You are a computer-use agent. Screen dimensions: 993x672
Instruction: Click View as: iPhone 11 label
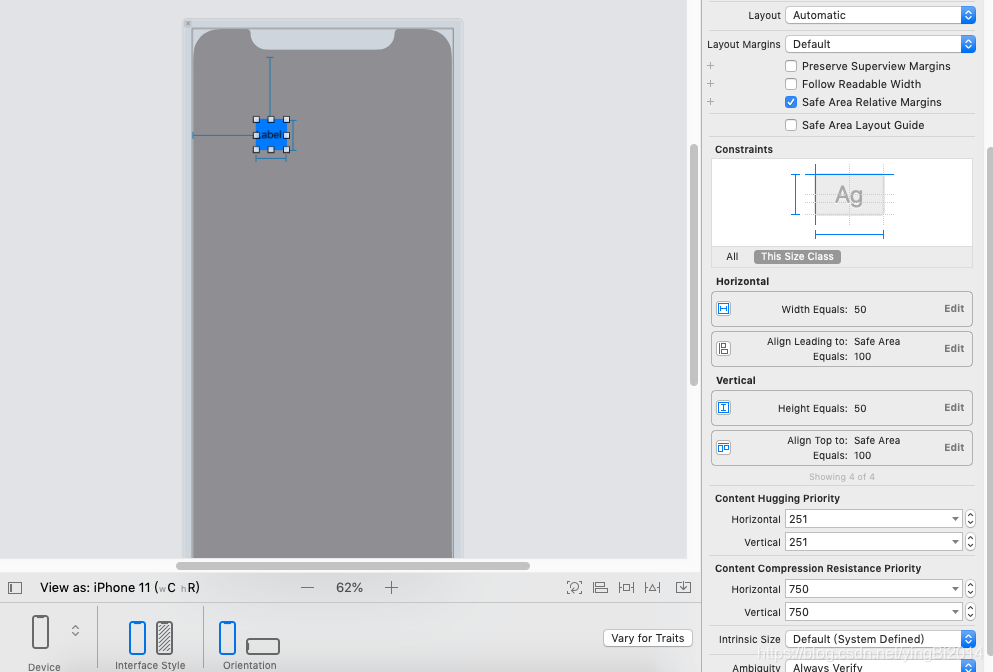pyautogui.click(x=120, y=588)
